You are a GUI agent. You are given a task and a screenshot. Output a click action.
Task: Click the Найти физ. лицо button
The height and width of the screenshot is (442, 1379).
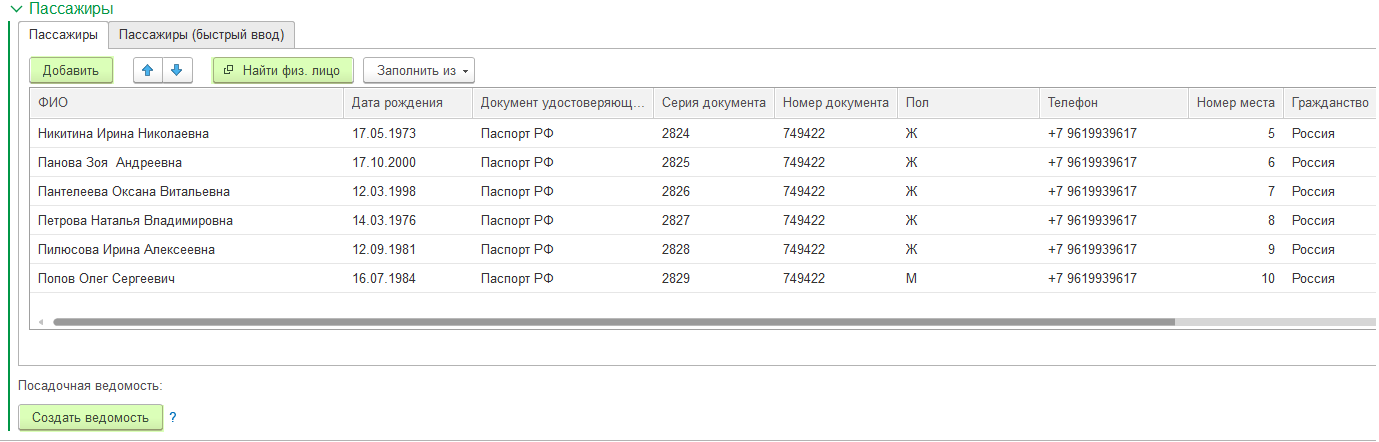coord(283,70)
